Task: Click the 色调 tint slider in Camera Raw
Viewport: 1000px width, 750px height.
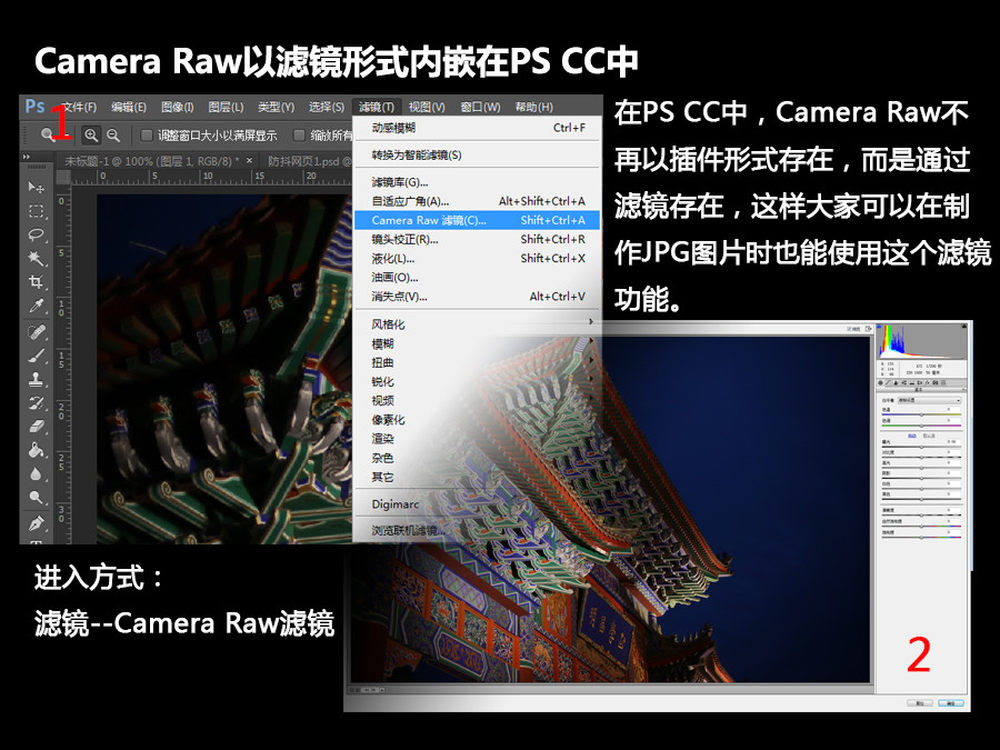Action: [922, 425]
